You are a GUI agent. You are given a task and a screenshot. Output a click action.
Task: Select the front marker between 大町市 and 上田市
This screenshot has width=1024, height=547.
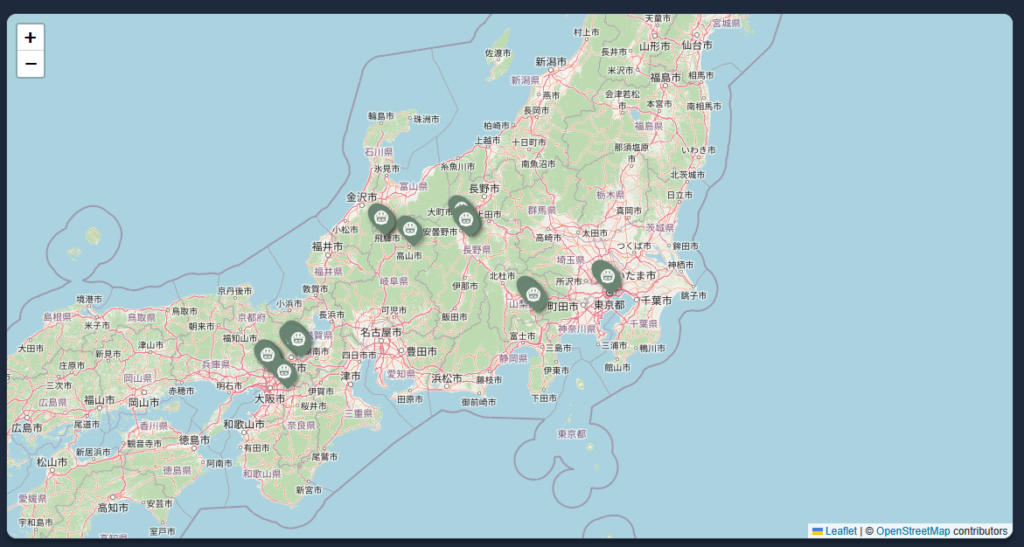466,219
